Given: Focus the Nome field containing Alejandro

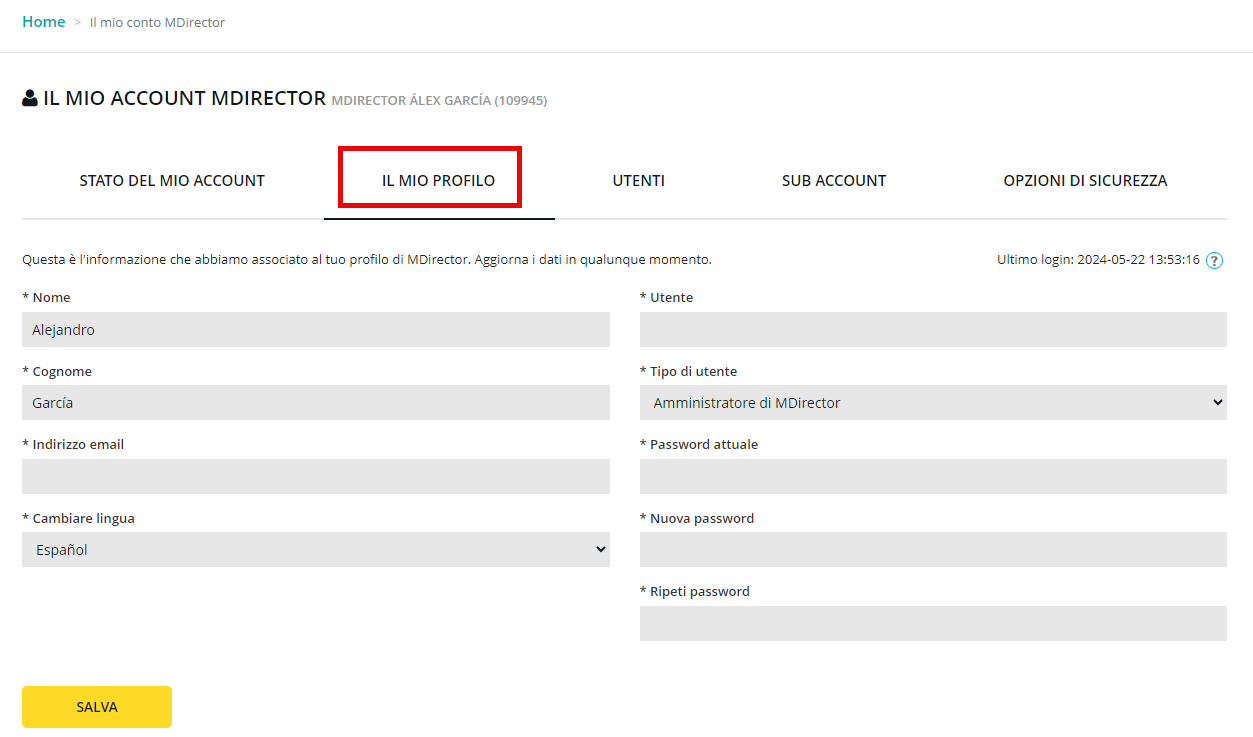Looking at the screenshot, I should tap(315, 330).
